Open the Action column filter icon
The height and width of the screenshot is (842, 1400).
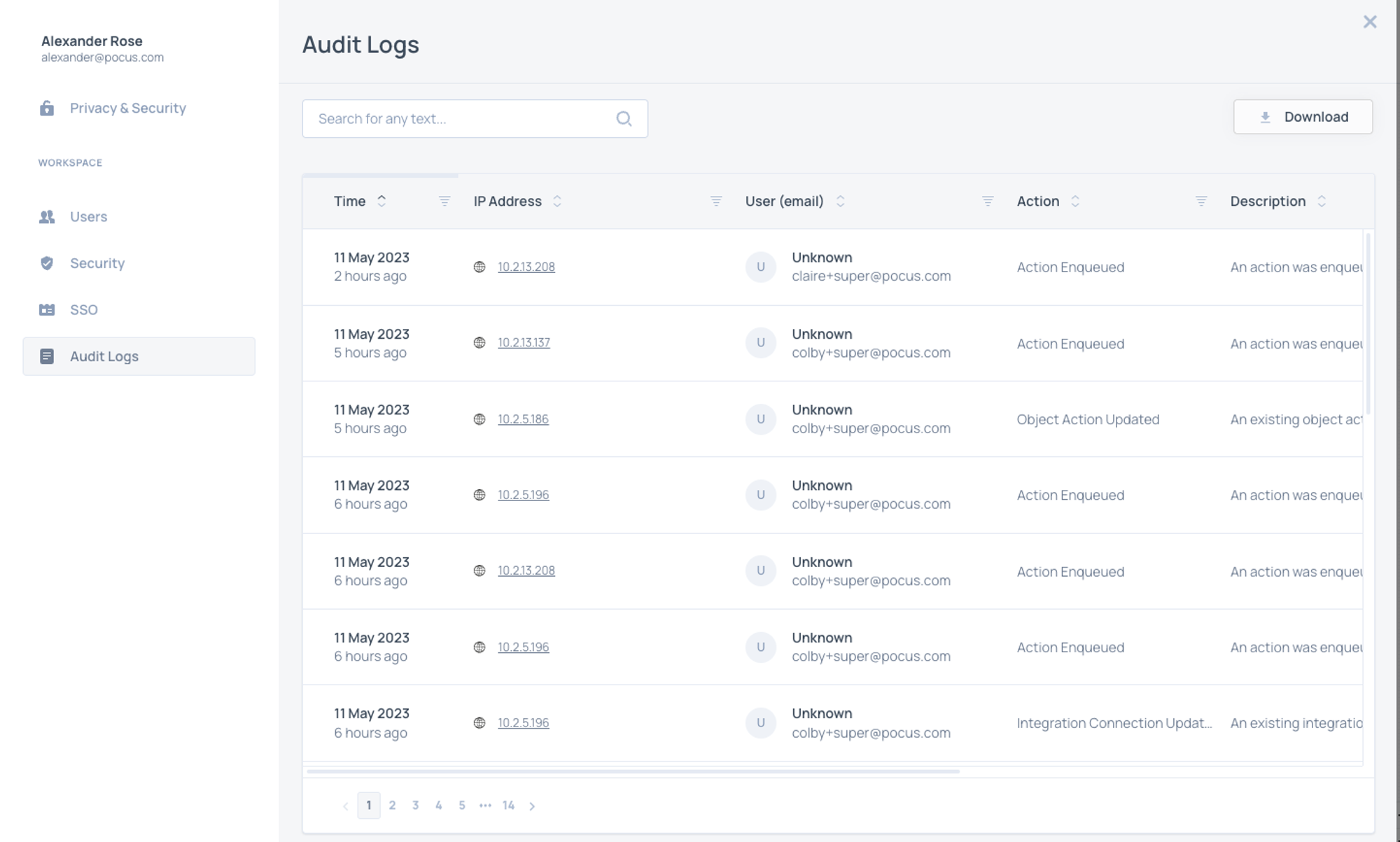[1201, 202]
